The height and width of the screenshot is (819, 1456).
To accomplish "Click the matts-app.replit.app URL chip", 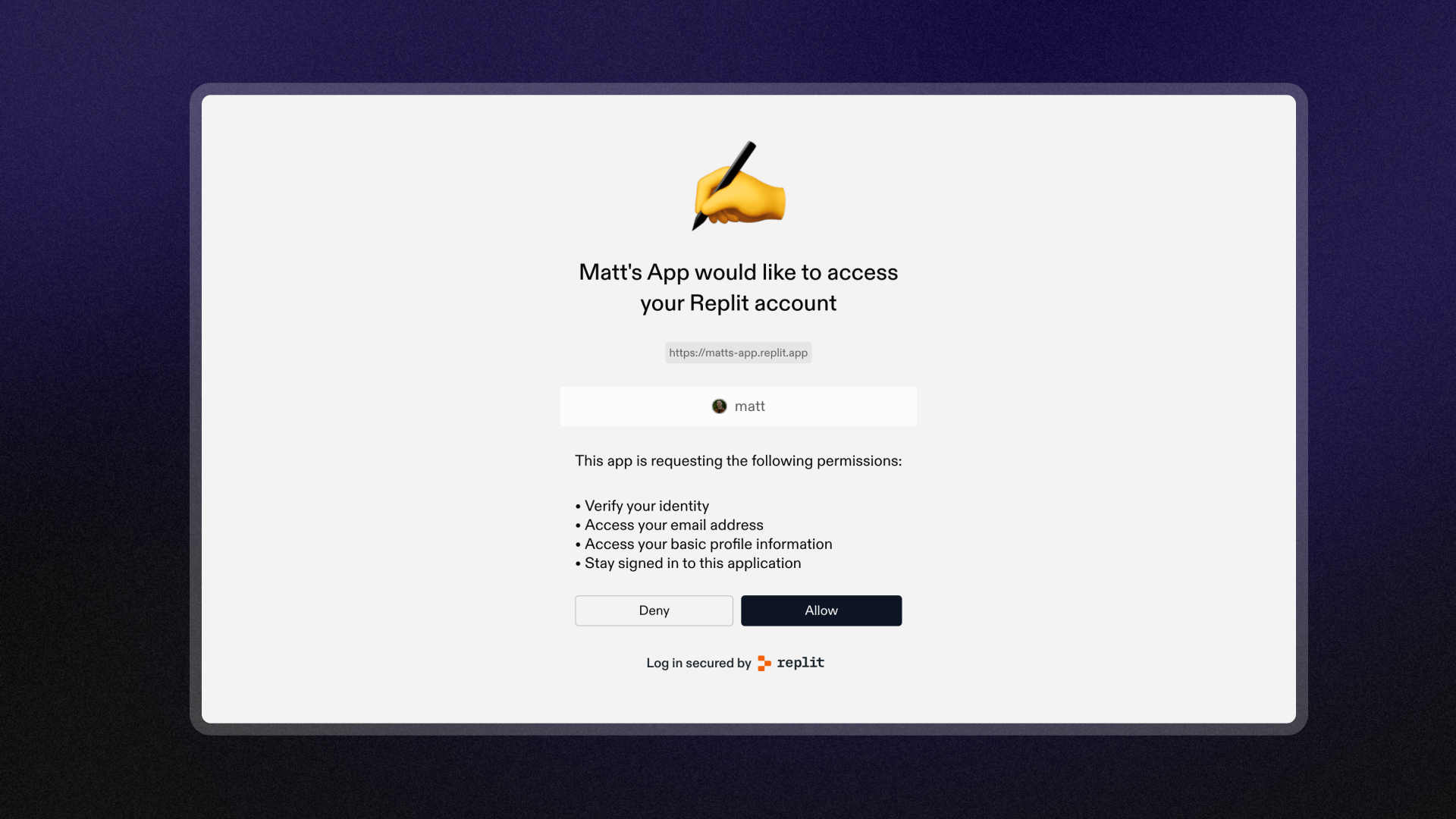I will click(x=738, y=353).
